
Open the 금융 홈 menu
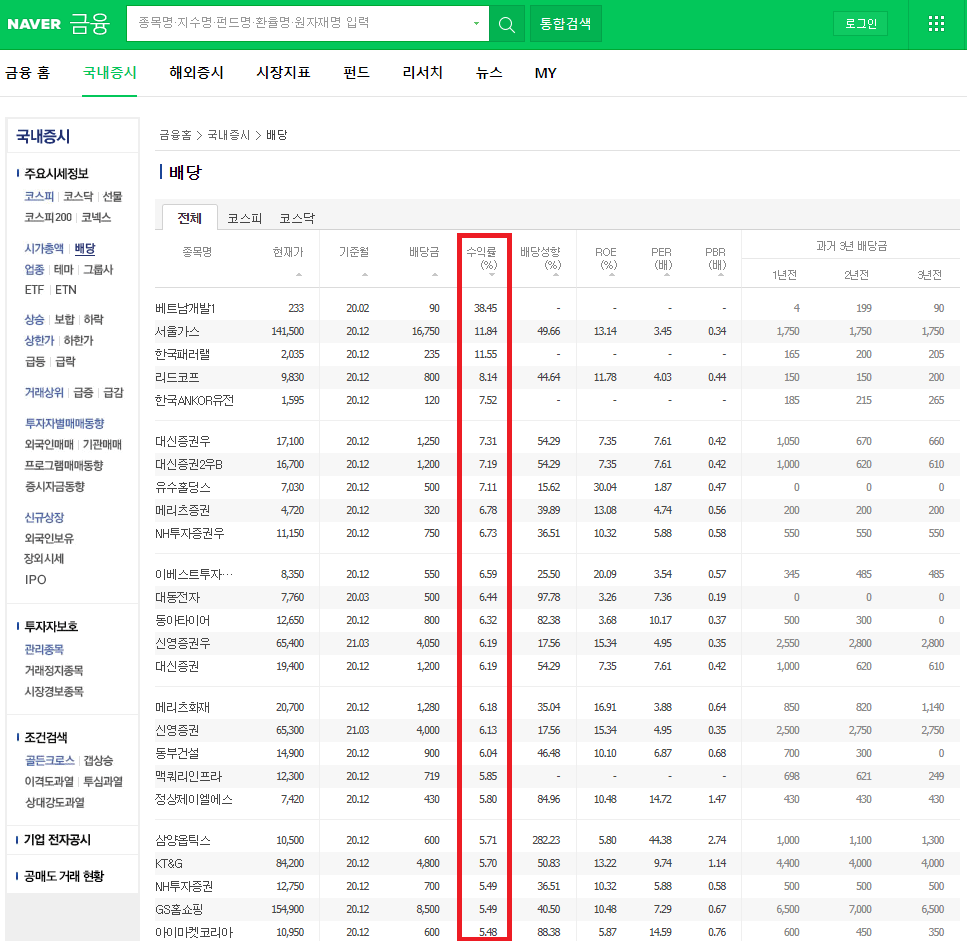(x=28, y=73)
